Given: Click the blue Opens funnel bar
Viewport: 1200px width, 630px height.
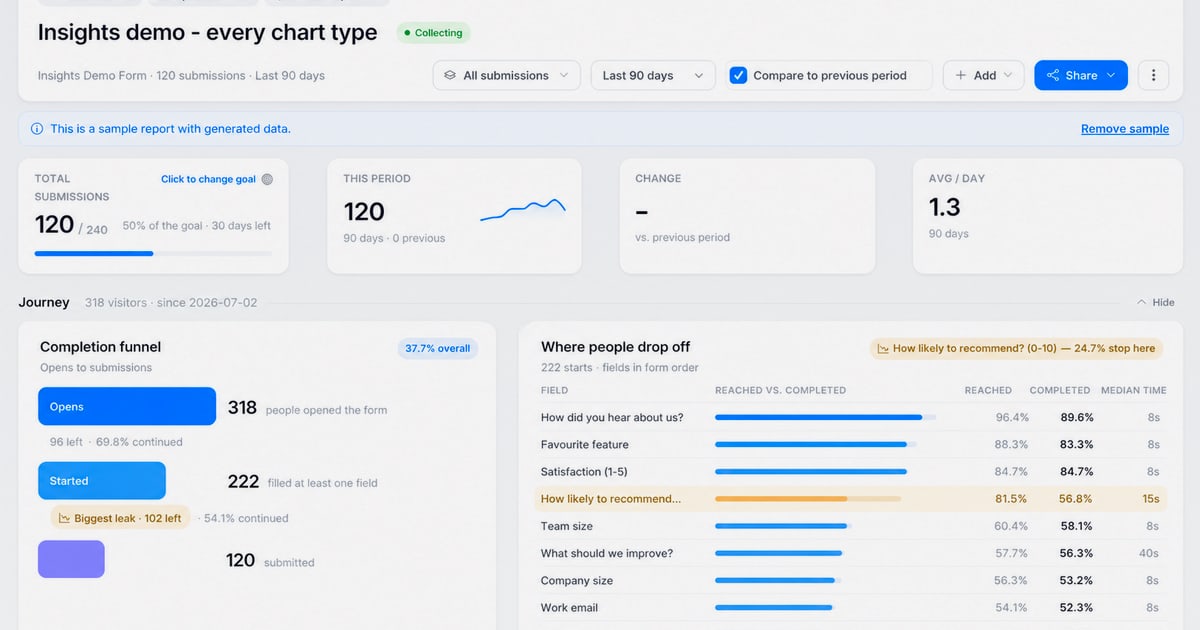Looking at the screenshot, I should pos(127,407).
